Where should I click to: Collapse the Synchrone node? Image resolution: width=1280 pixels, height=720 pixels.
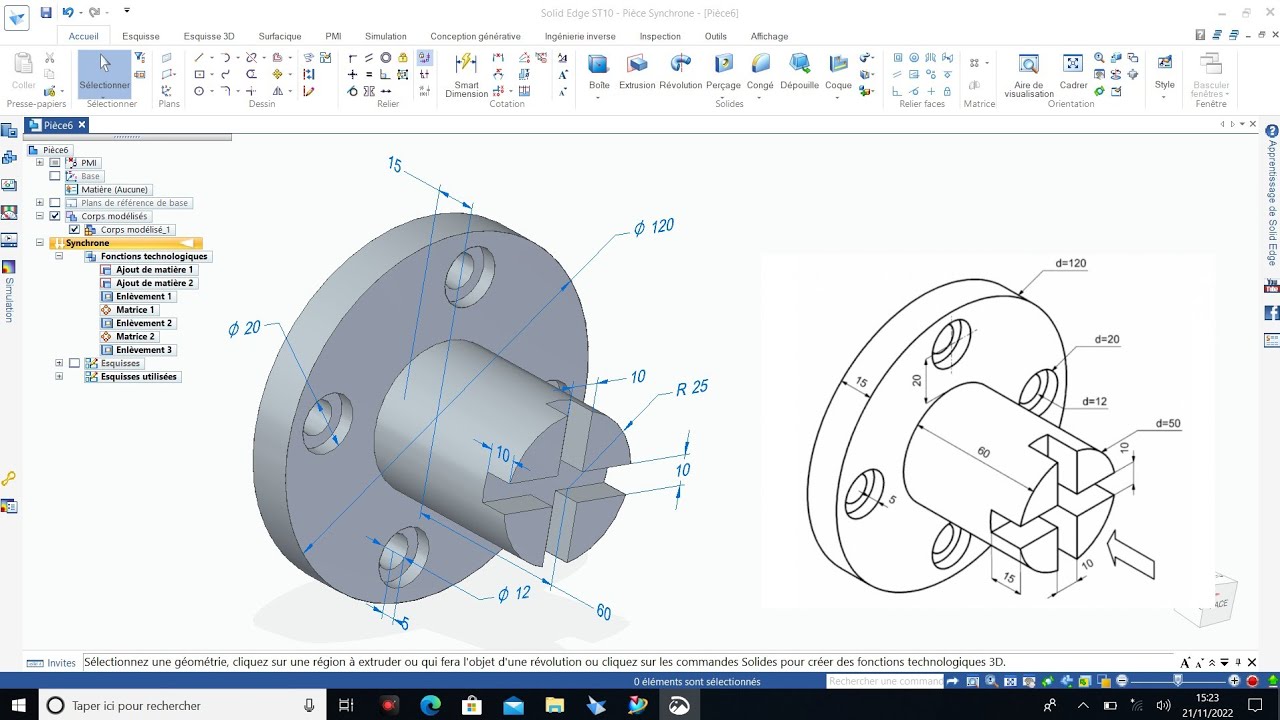(x=40, y=243)
